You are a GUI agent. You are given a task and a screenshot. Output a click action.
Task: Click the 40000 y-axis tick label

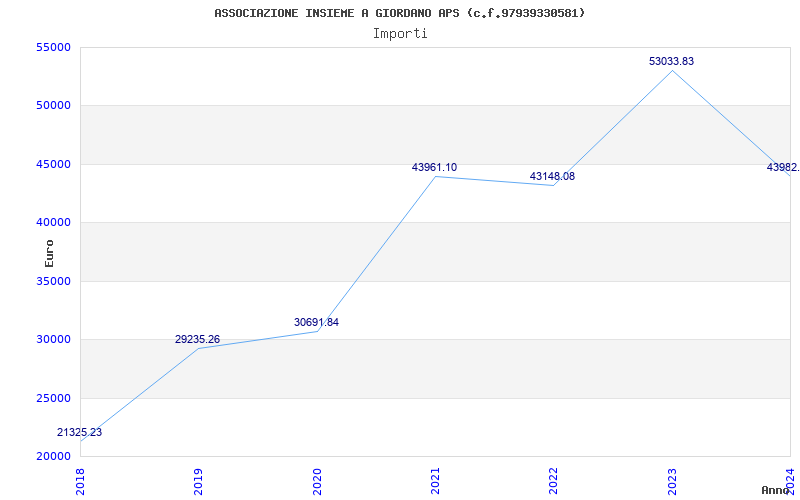(52, 222)
